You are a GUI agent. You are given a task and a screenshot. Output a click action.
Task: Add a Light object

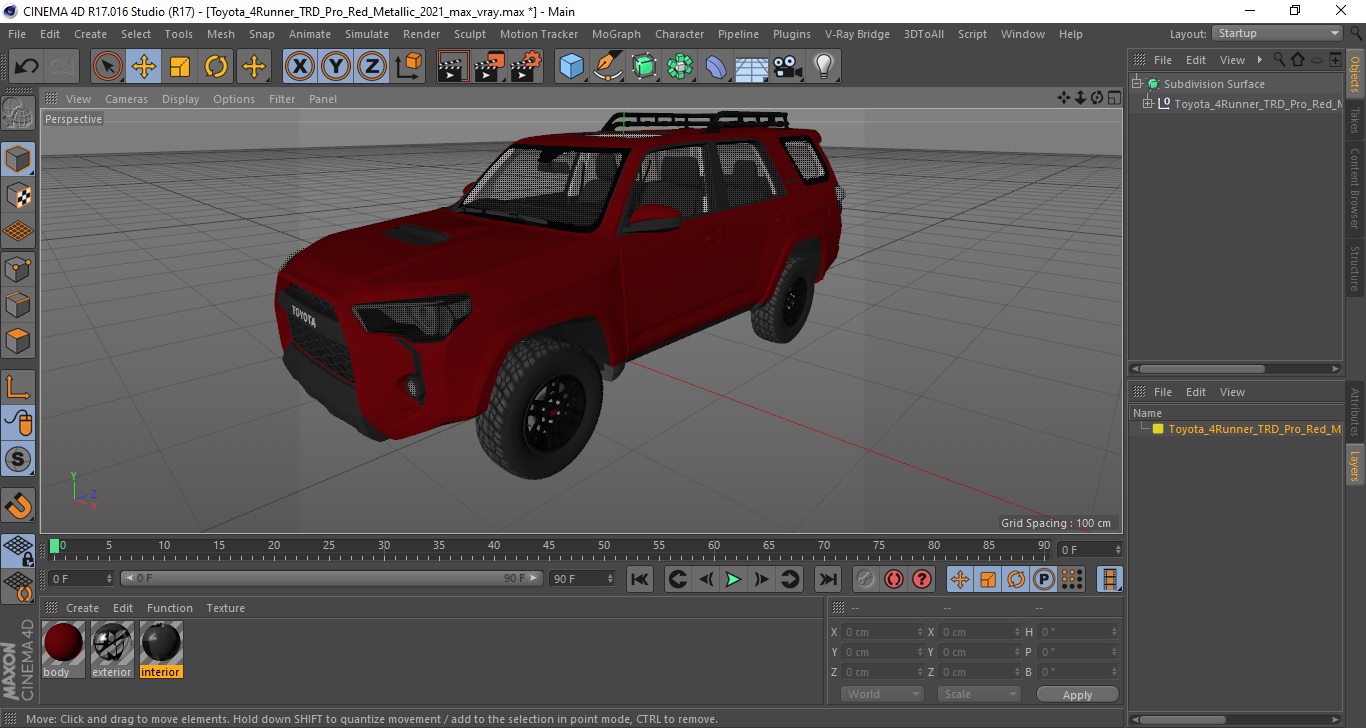point(823,67)
